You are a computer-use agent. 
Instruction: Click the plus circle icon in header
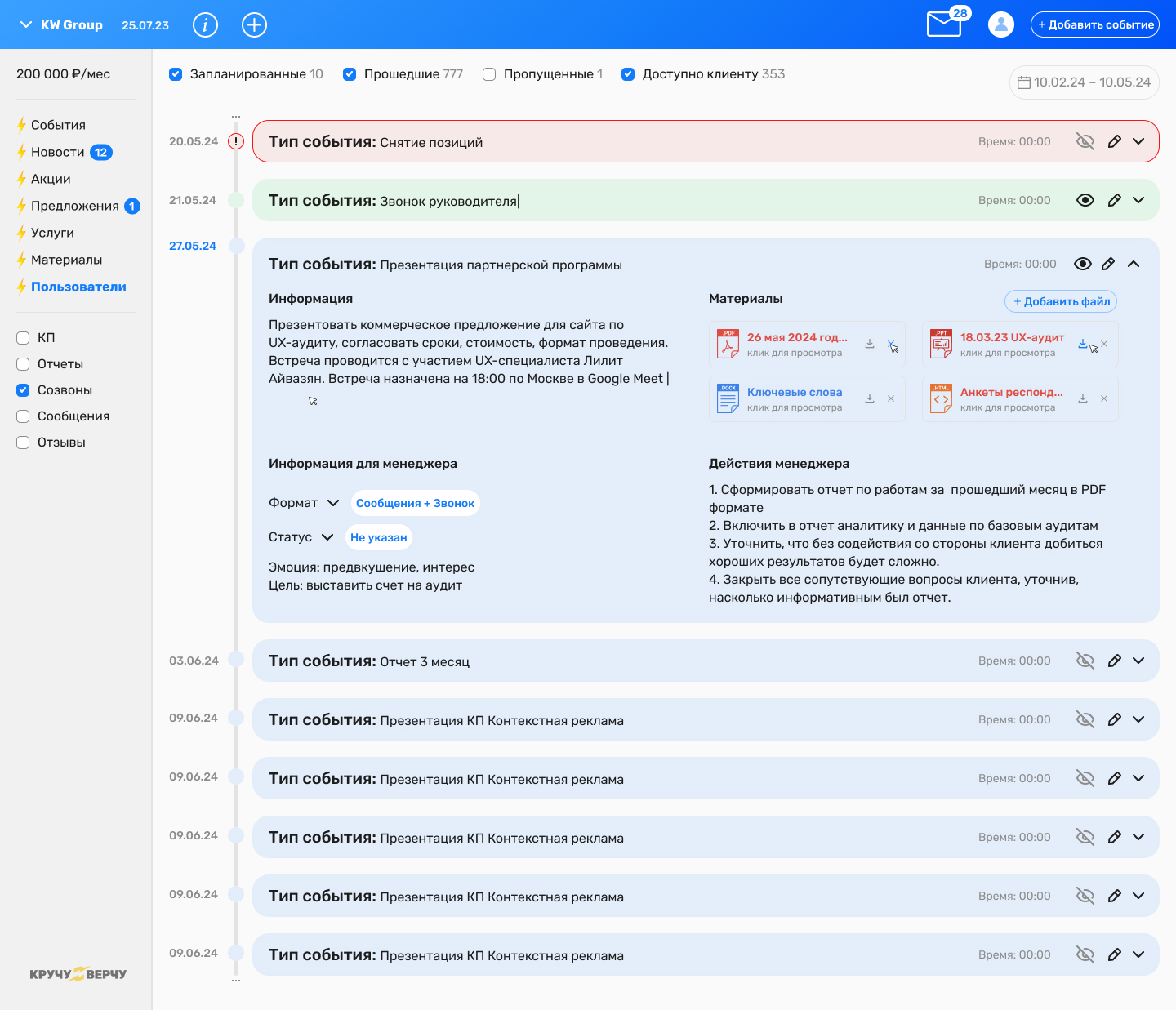[x=255, y=25]
